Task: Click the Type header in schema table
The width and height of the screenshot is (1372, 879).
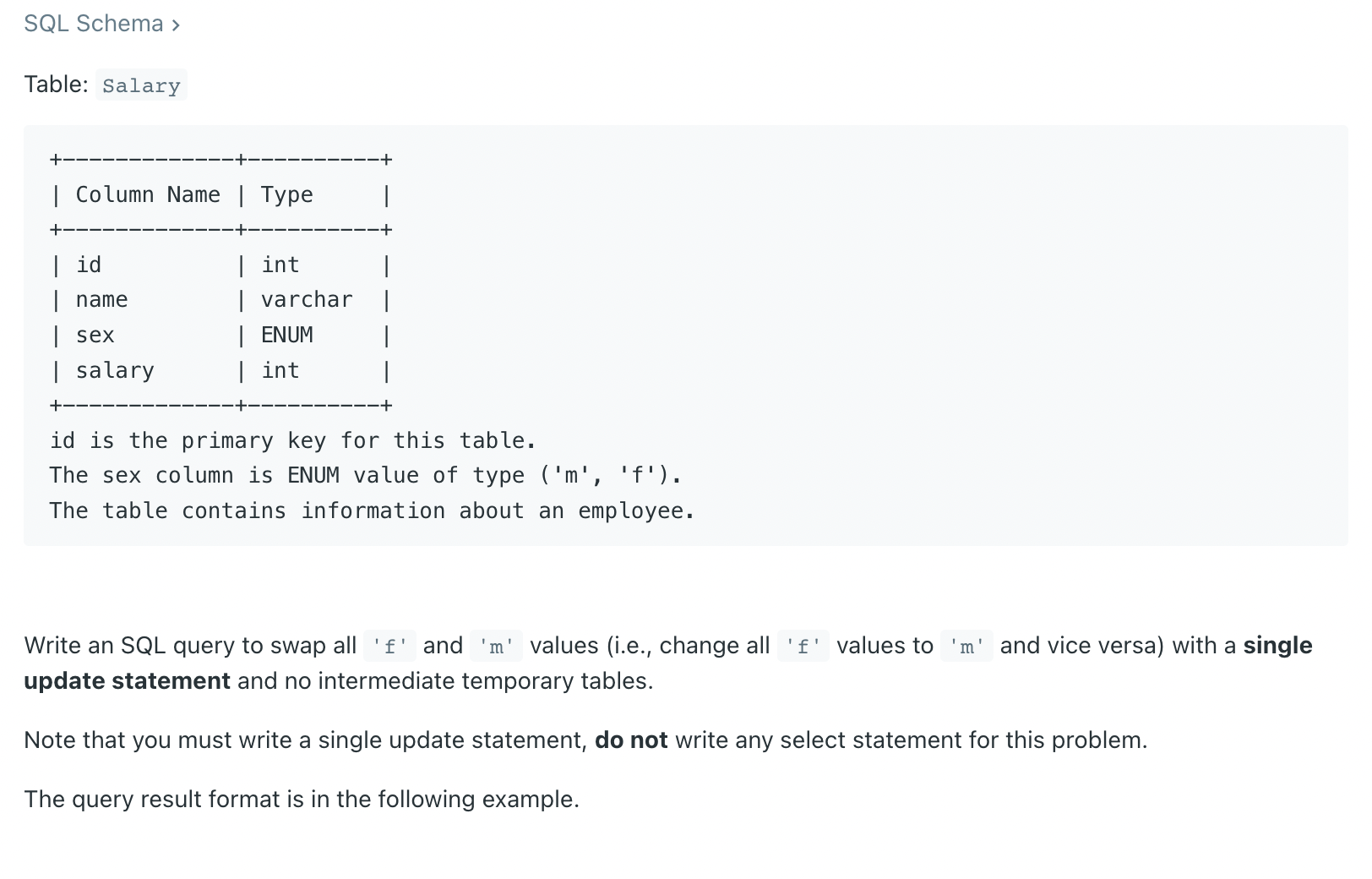Action: [x=286, y=195]
